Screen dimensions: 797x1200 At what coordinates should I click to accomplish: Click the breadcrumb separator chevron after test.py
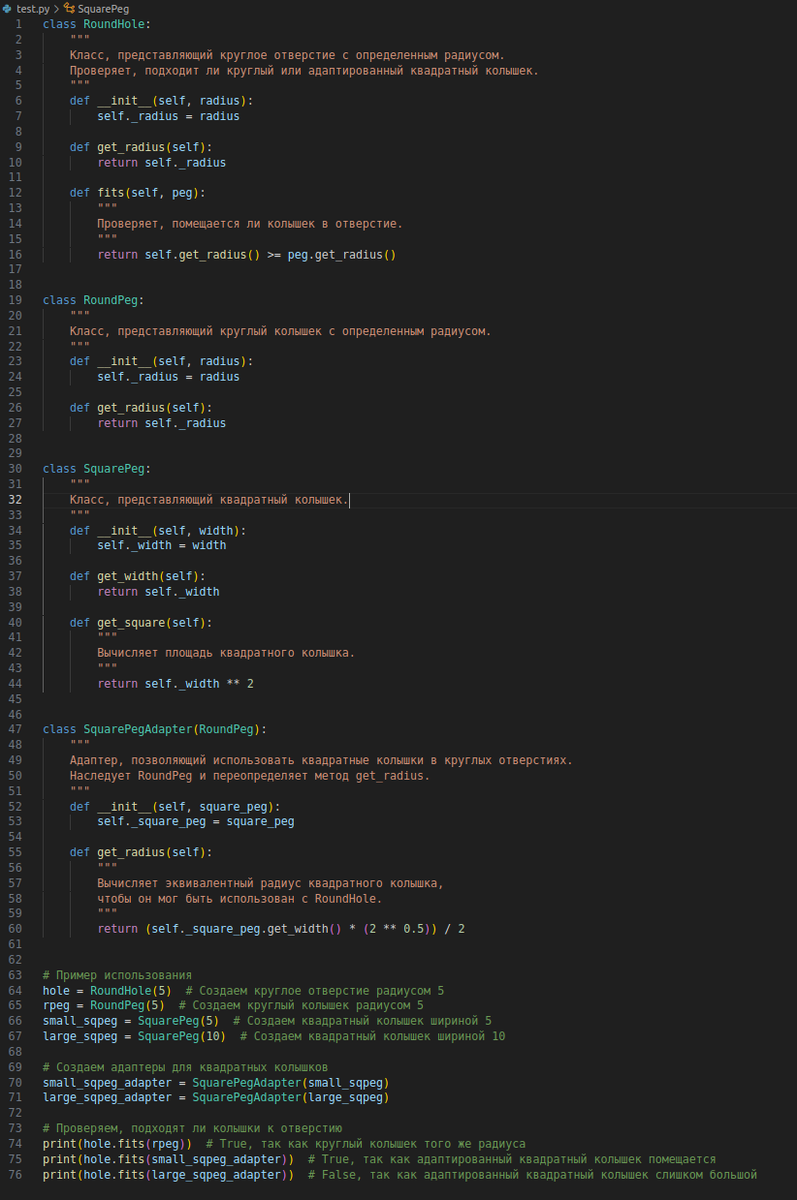pos(55,8)
